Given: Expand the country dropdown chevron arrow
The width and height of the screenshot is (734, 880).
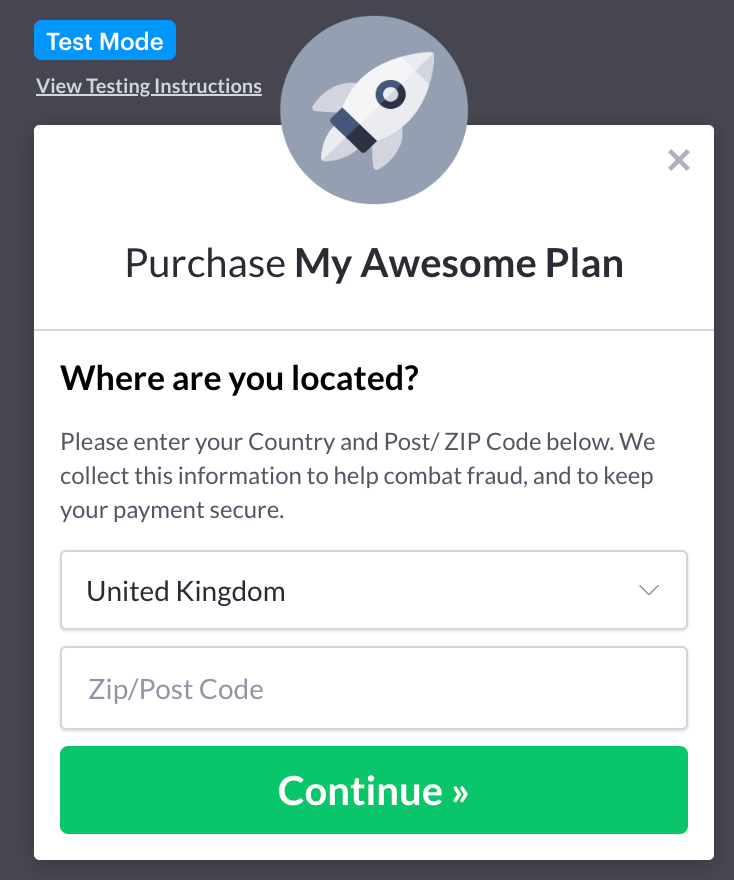Looking at the screenshot, I should pyautogui.click(x=649, y=590).
